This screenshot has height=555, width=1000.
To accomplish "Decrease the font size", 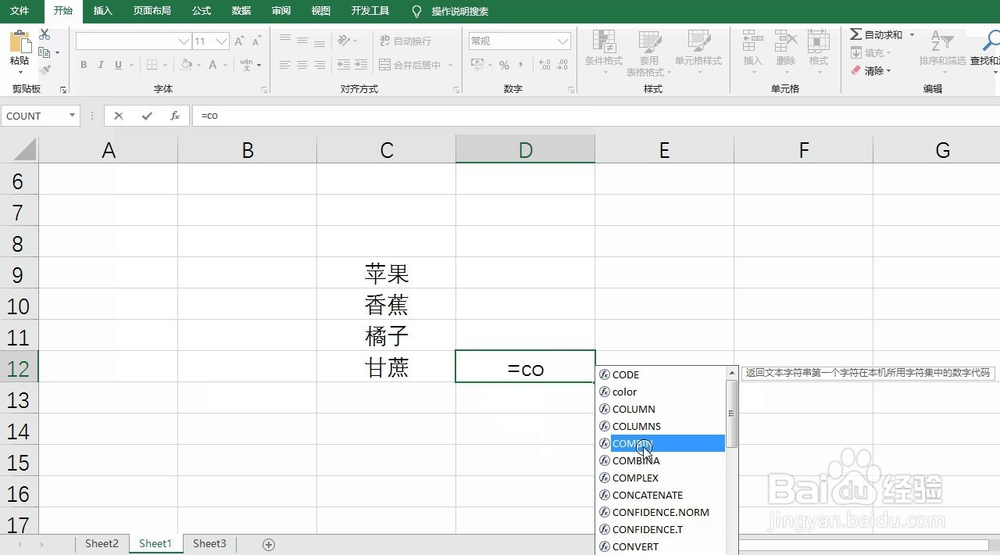I will 256,41.
